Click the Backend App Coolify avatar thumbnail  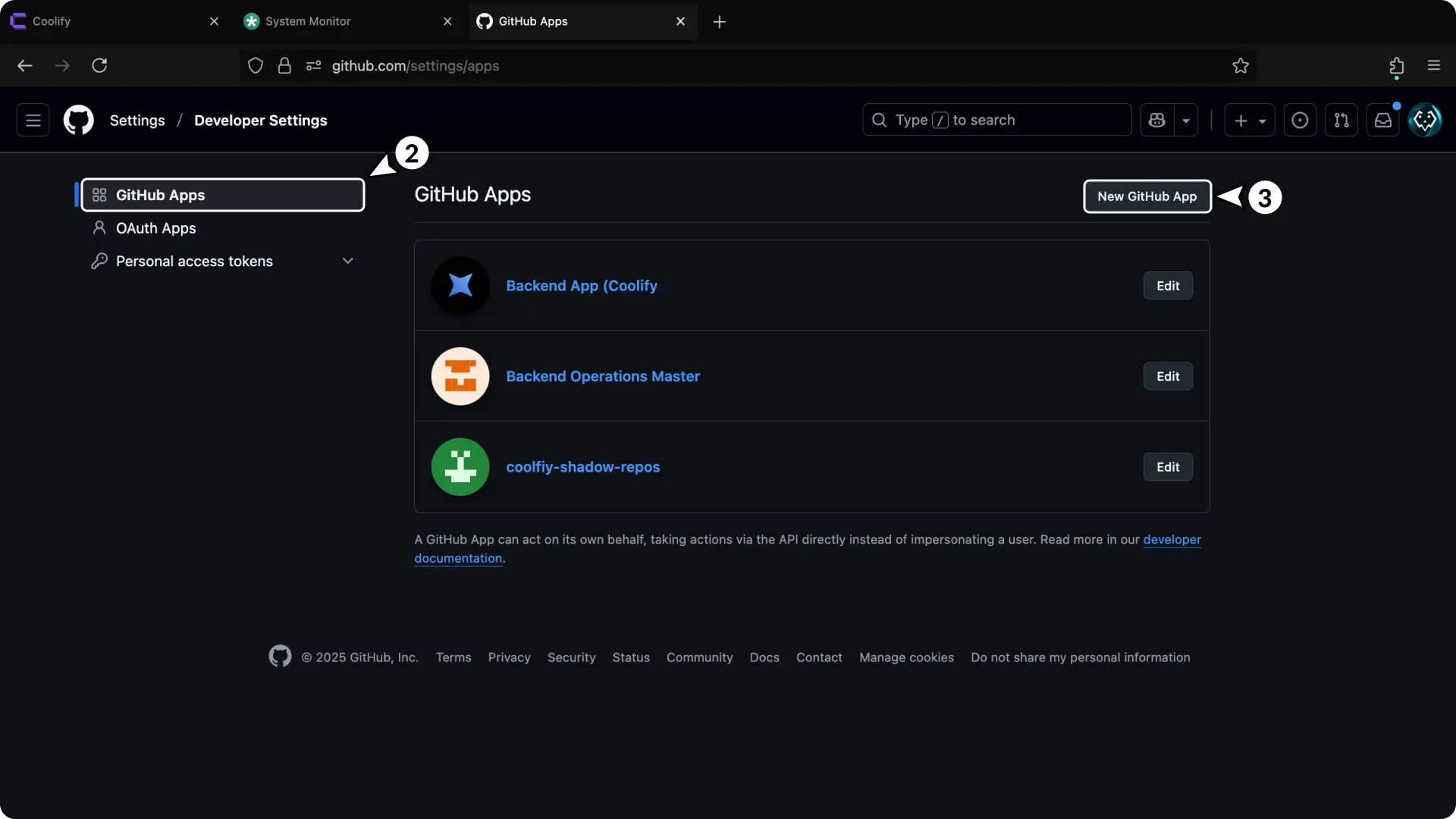tap(460, 286)
